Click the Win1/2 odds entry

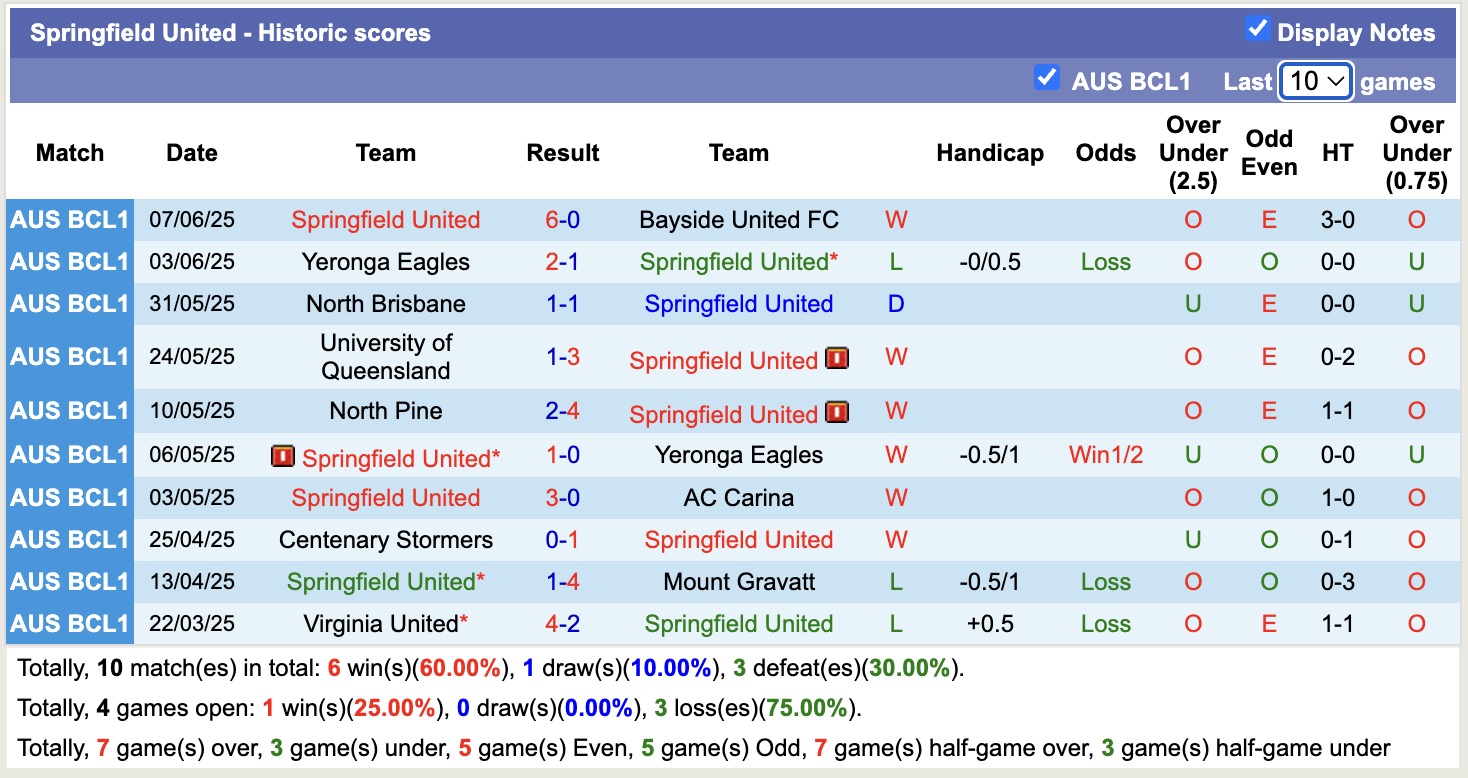pyautogui.click(x=1105, y=454)
